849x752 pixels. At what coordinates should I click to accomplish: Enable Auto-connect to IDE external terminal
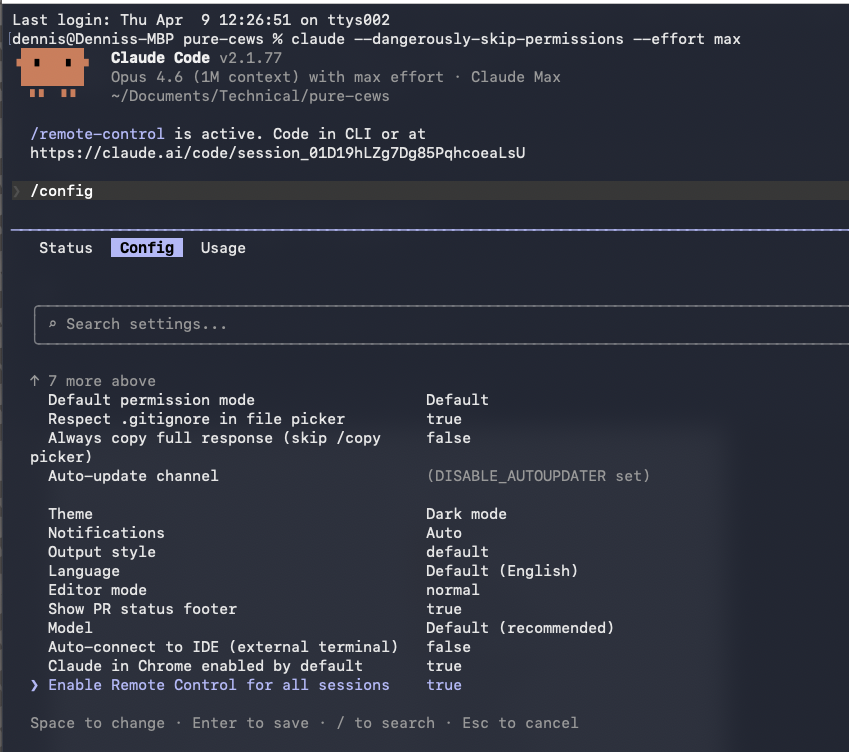click(221, 646)
